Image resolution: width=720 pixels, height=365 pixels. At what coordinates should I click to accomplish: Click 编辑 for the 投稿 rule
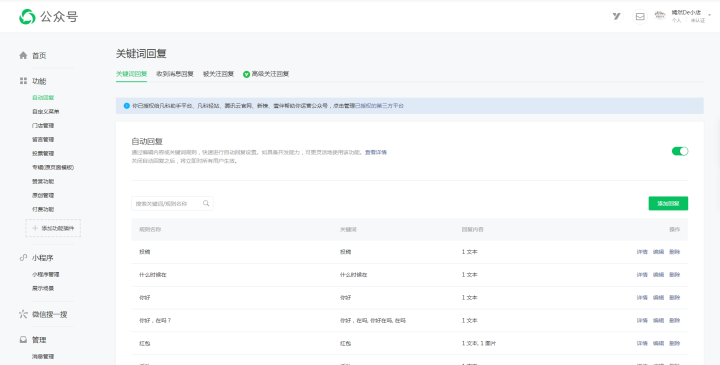click(x=658, y=252)
